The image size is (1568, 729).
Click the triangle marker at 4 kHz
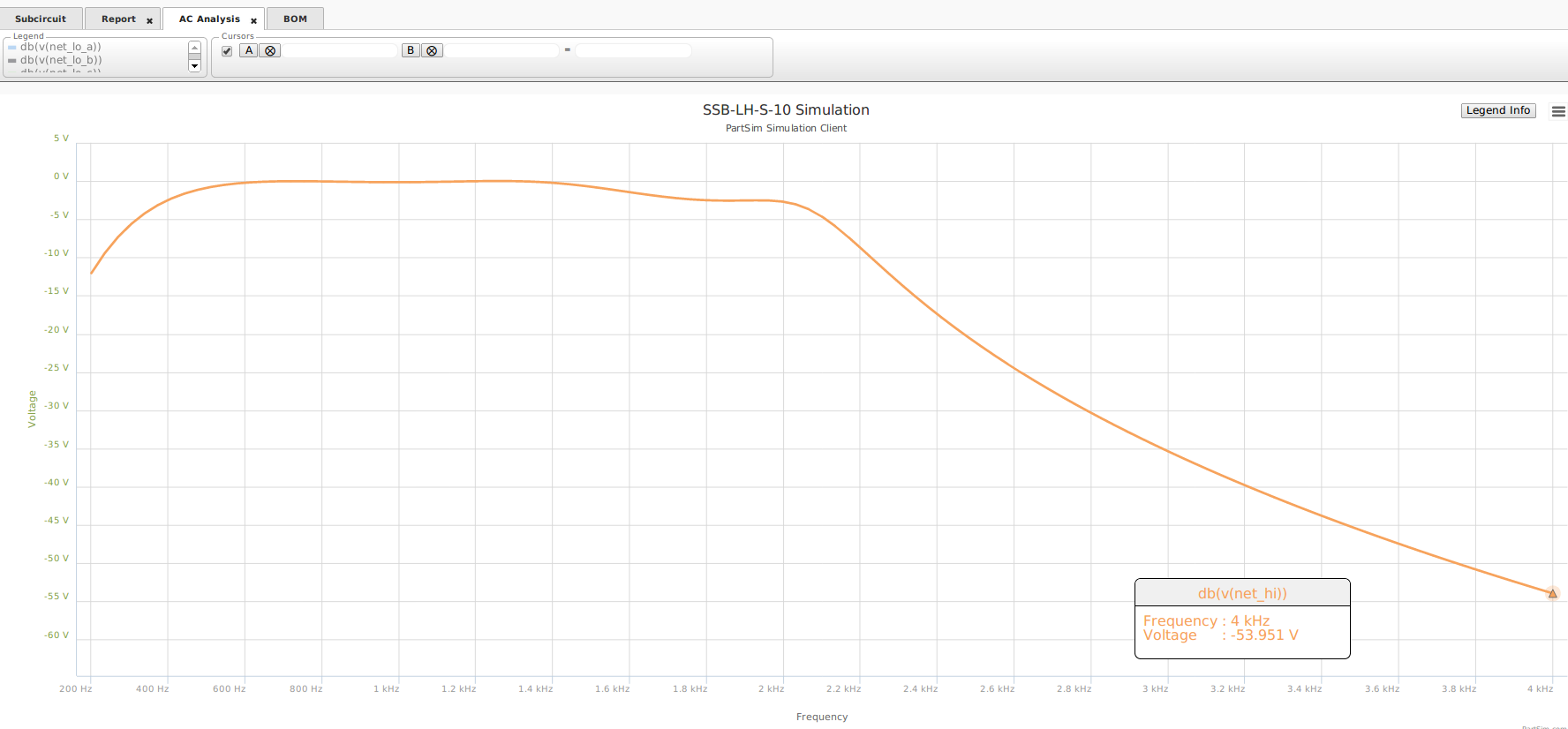1552,594
